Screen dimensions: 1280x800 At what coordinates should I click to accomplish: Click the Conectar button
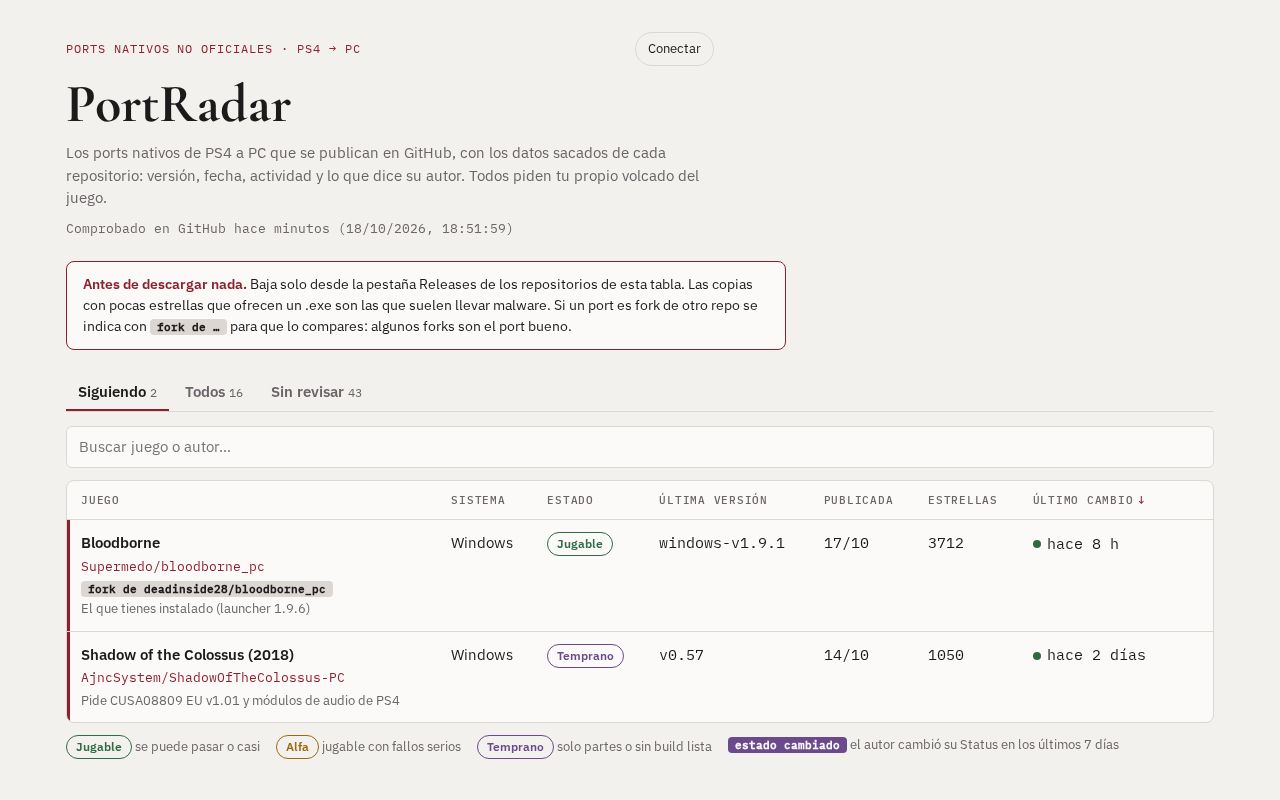pyautogui.click(x=674, y=49)
